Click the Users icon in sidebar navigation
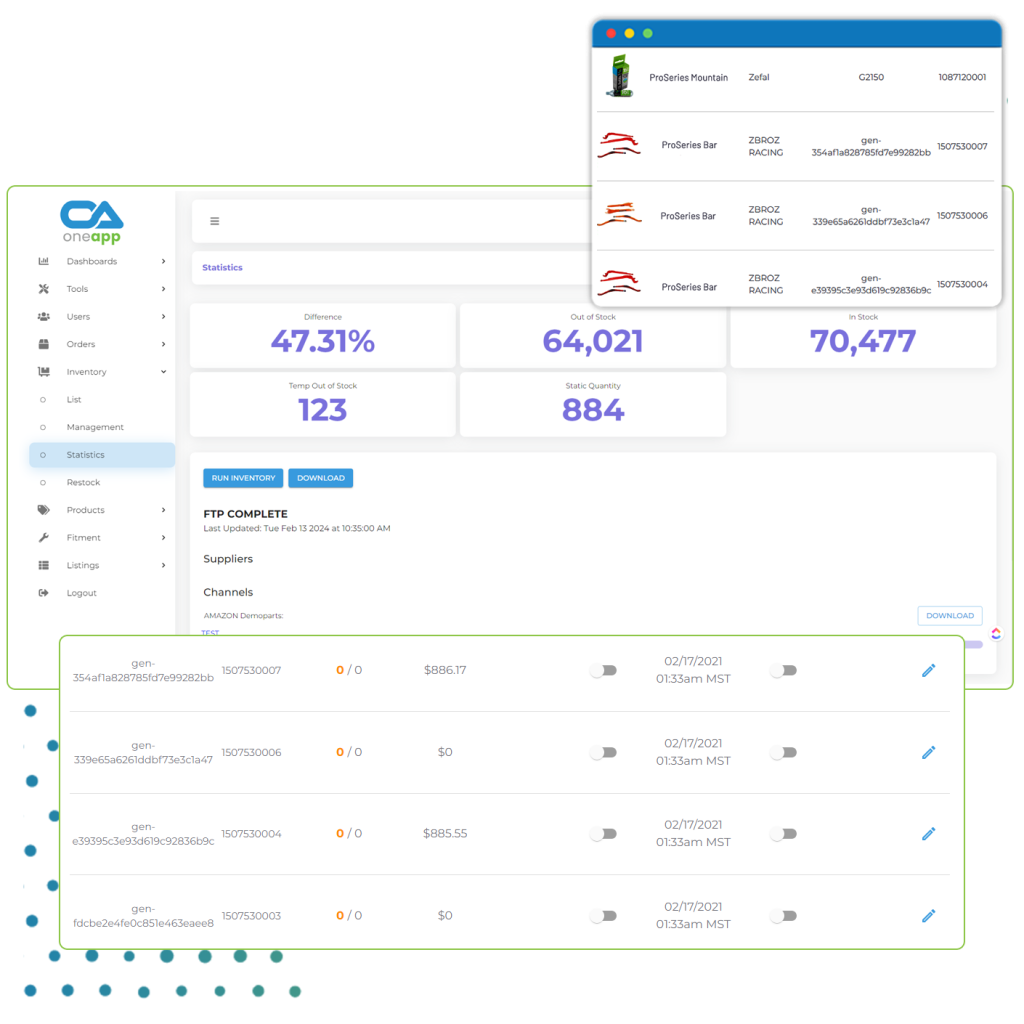 pyautogui.click(x=42, y=317)
